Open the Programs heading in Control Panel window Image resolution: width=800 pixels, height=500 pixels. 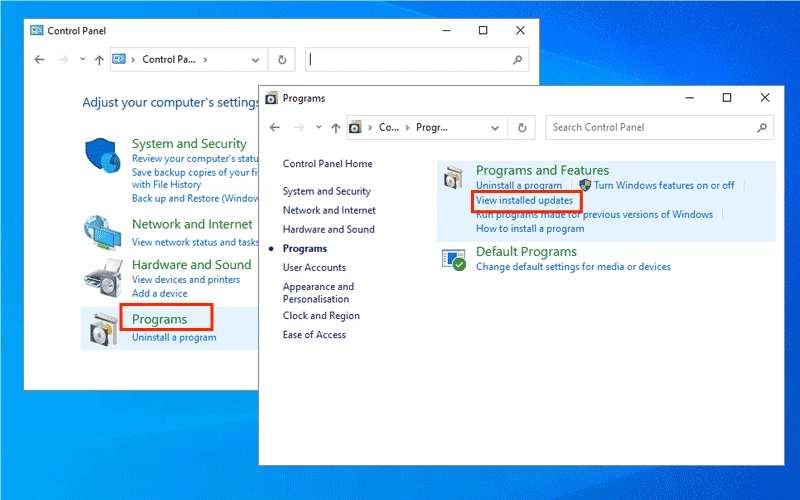tap(159, 319)
